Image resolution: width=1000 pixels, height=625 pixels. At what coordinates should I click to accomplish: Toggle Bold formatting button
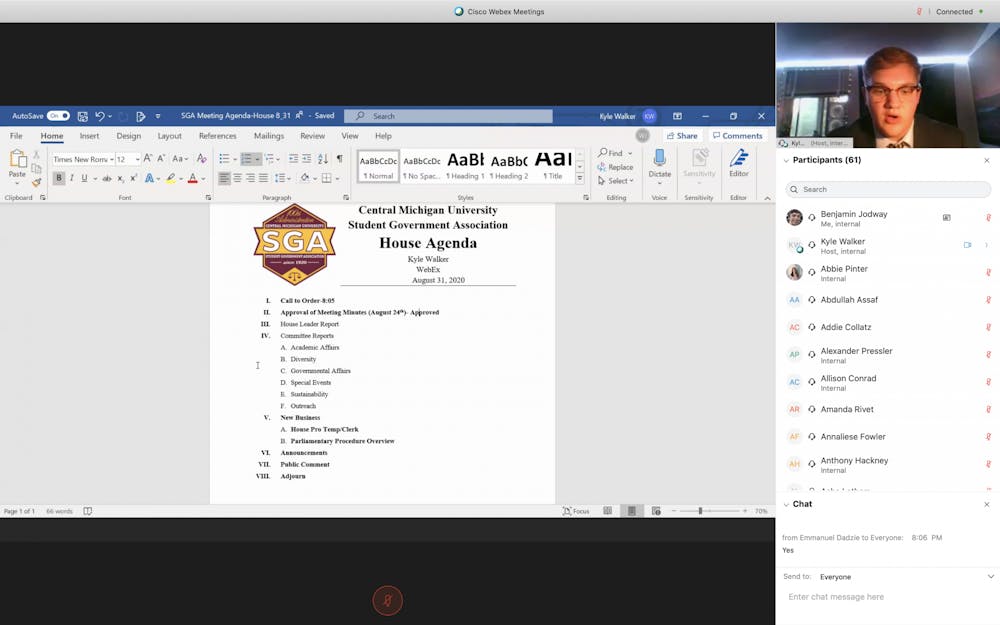click(58, 178)
